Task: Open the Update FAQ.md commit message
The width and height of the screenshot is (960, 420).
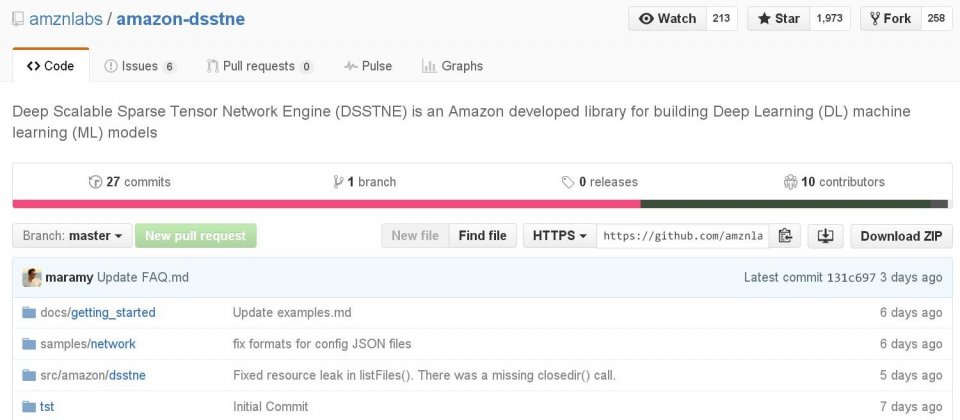Action: (143, 277)
